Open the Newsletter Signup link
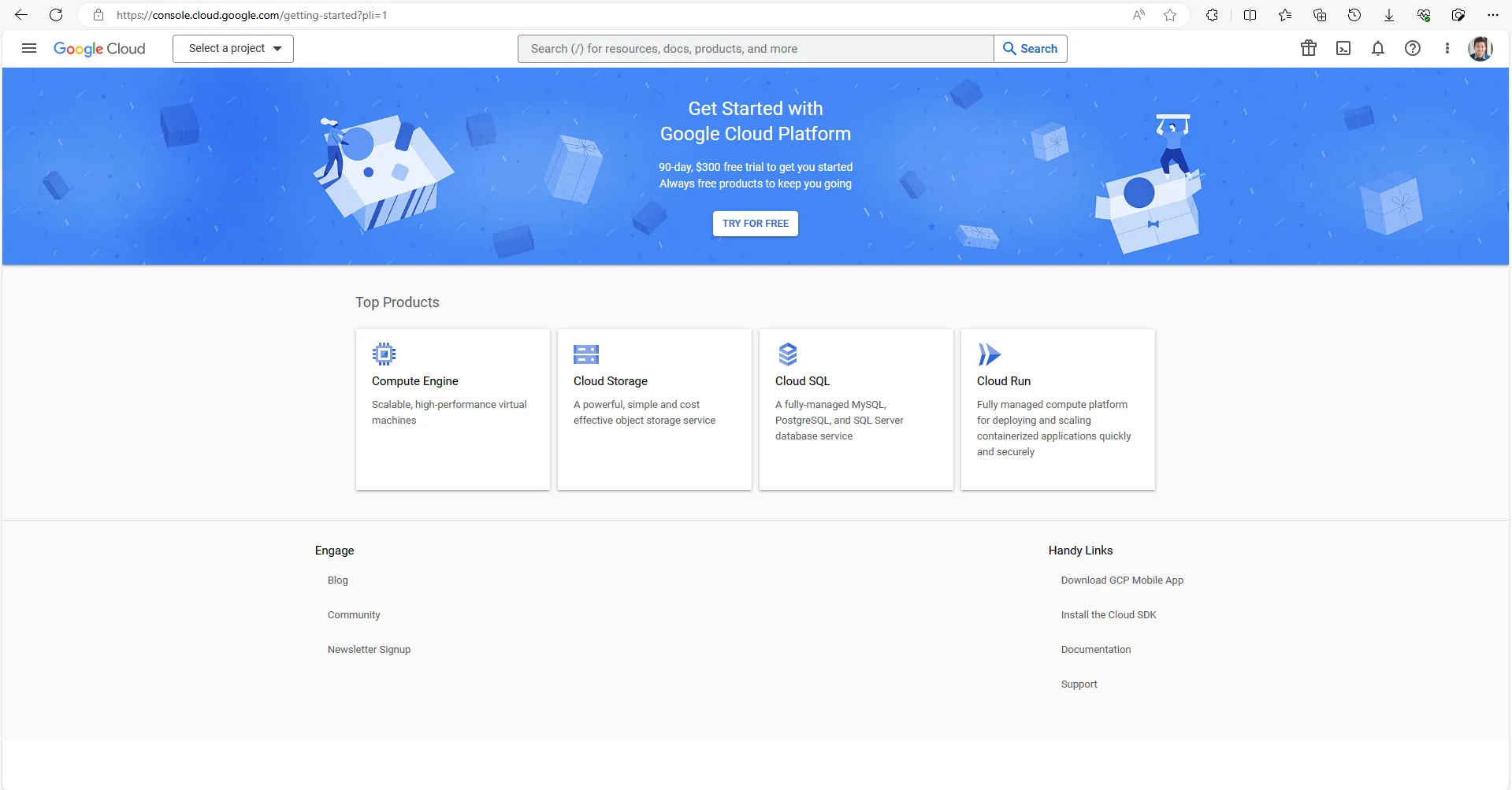The height and width of the screenshot is (790, 1512). pyautogui.click(x=370, y=650)
